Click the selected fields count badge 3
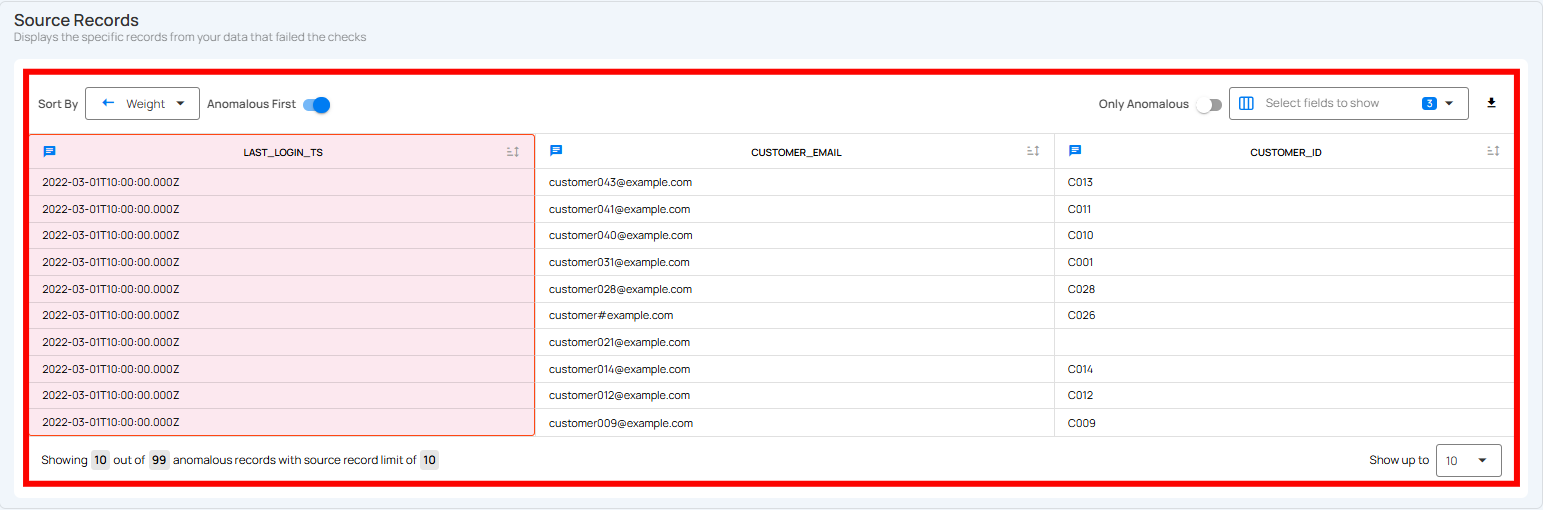 [1429, 103]
